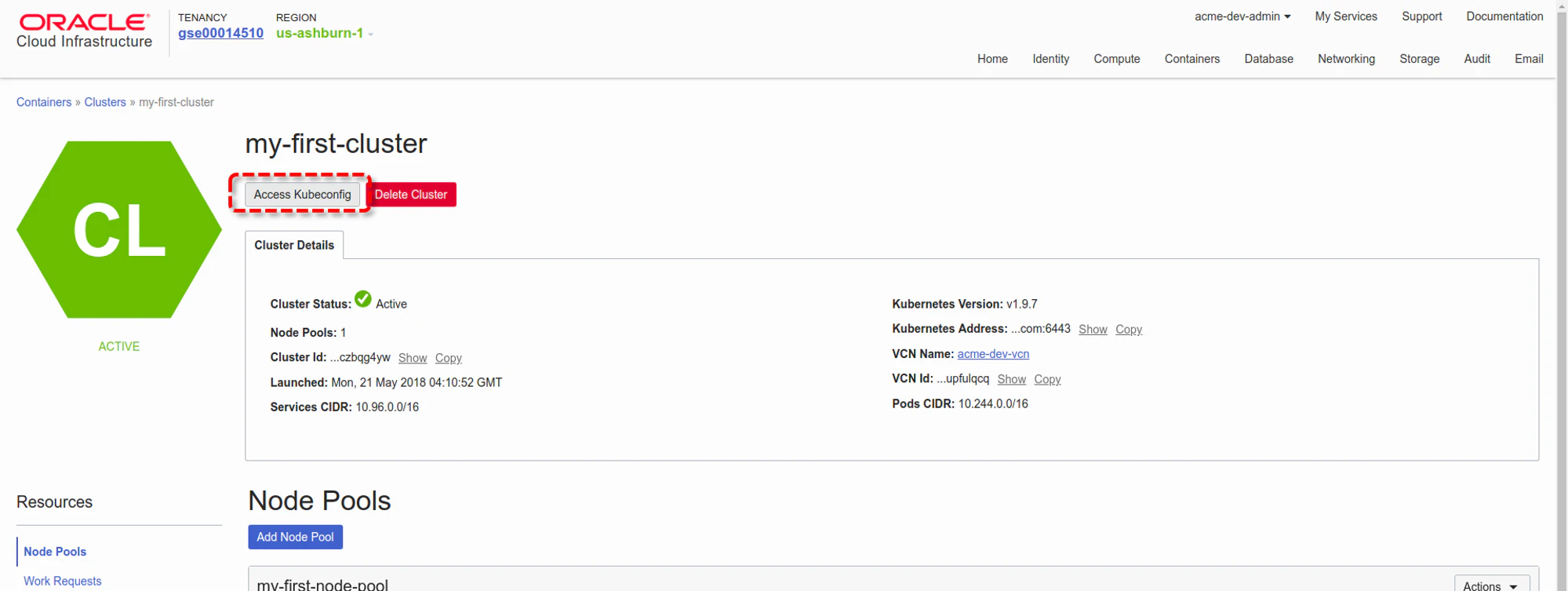The height and width of the screenshot is (591, 1568).
Task: Open the acme-dev-vcn VCN link
Action: pyautogui.click(x=993, y=354)
